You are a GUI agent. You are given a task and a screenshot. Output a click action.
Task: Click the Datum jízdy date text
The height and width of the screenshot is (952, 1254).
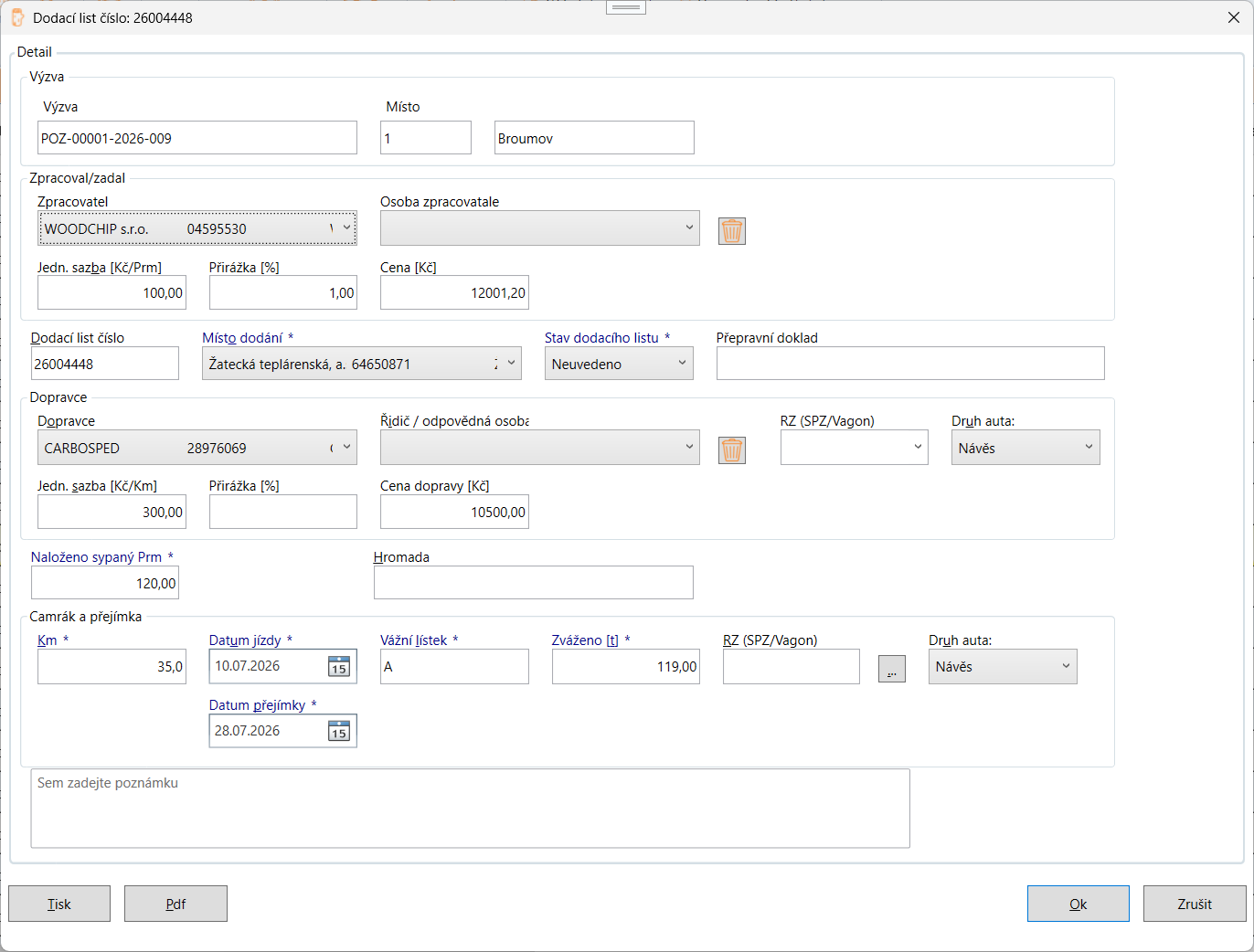[248, 666]
